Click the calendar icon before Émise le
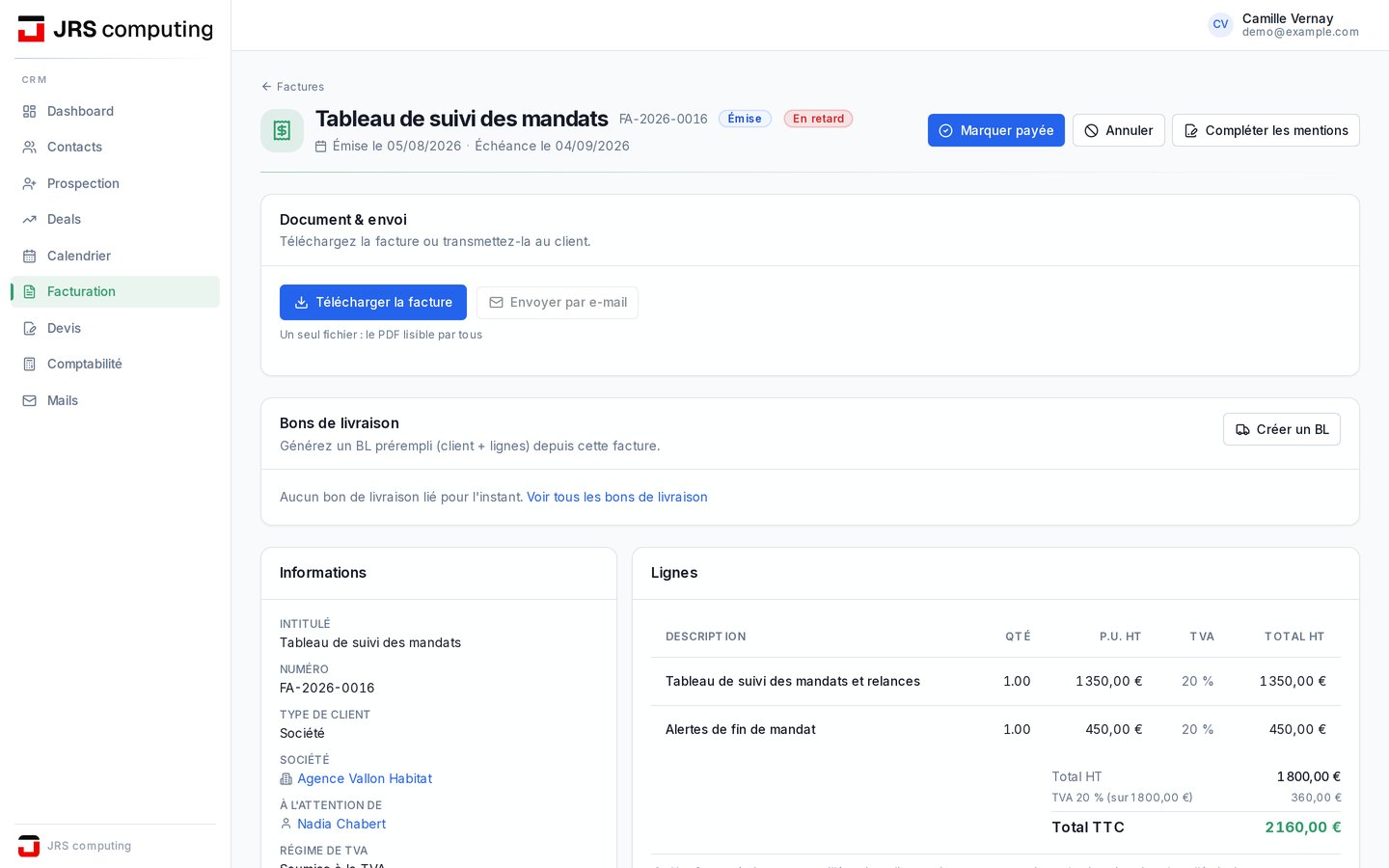 click(x=321, y=146)
